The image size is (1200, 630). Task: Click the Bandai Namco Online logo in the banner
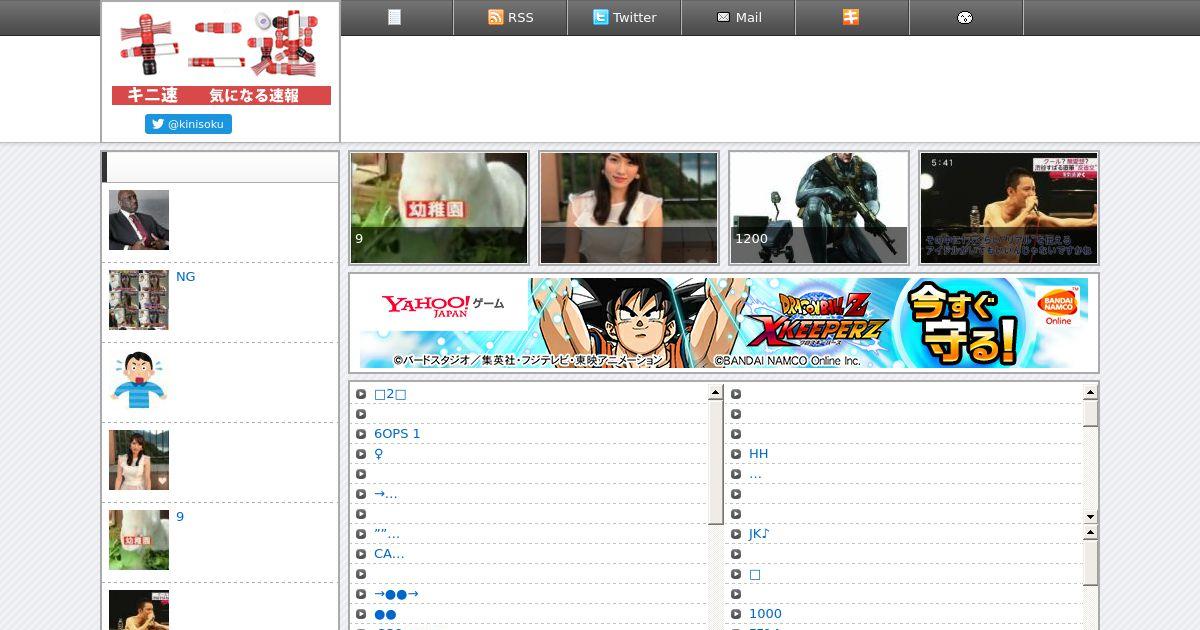click(1058, 308)
